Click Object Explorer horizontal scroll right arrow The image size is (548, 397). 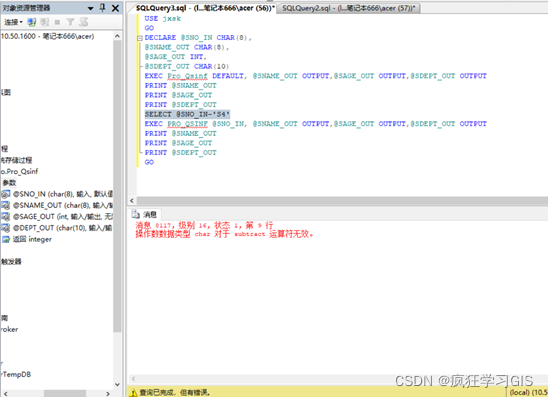click(x=108, y=394)
